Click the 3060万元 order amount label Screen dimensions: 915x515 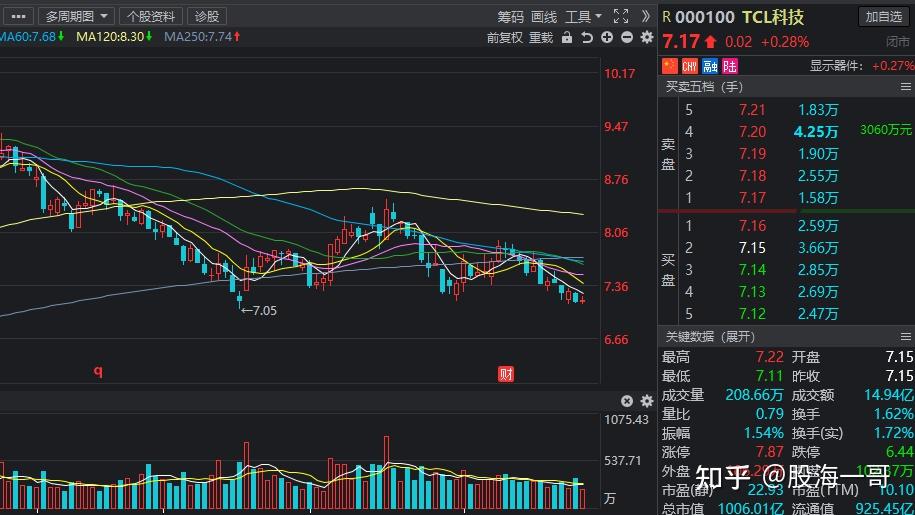(885, 129)
